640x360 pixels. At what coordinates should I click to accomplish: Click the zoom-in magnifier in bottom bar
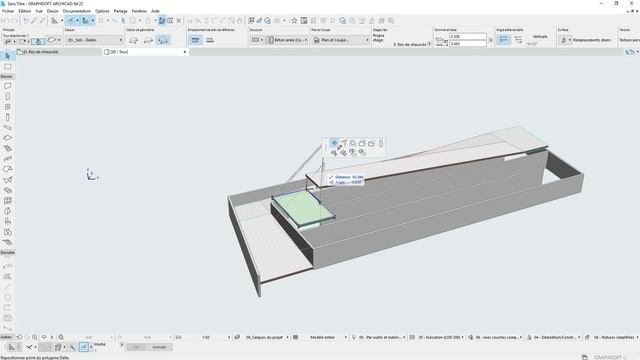coord(35,337)
